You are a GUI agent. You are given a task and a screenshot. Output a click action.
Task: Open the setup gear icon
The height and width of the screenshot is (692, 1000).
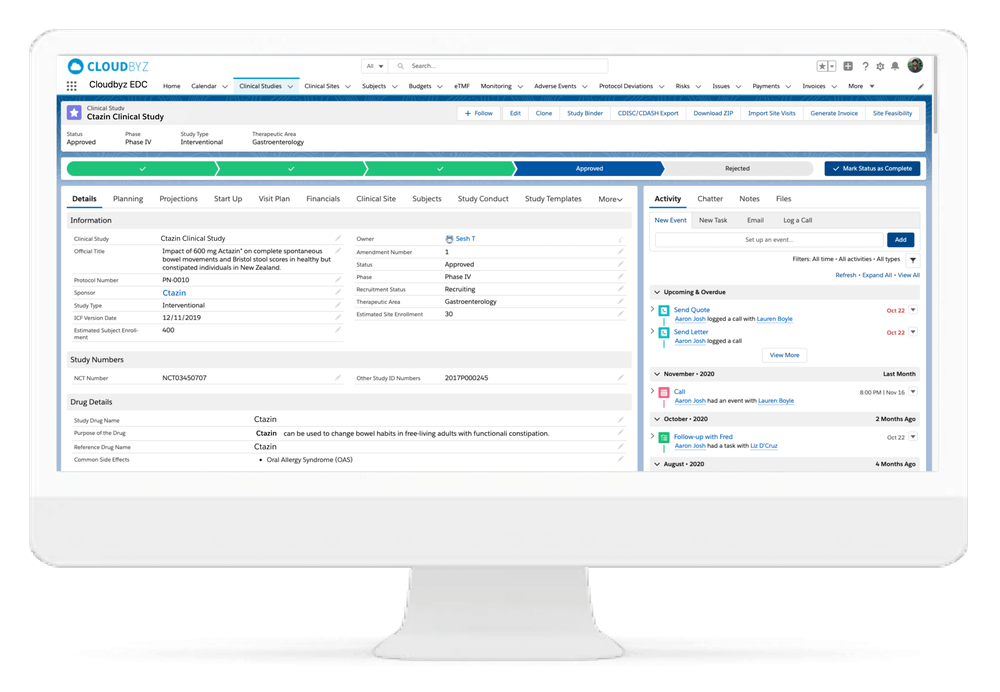pyautogui.click(x=880, y=66)
